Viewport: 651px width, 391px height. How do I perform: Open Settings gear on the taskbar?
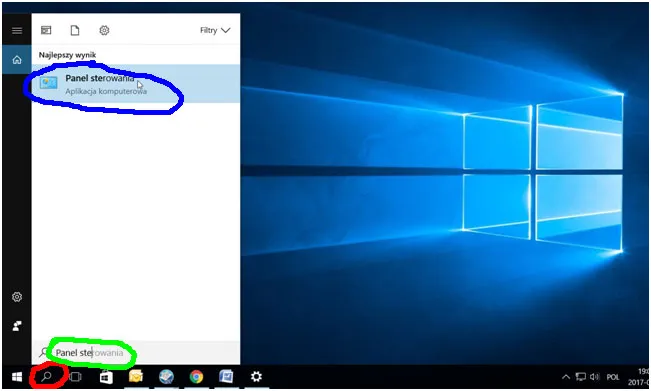coord(256,376)
